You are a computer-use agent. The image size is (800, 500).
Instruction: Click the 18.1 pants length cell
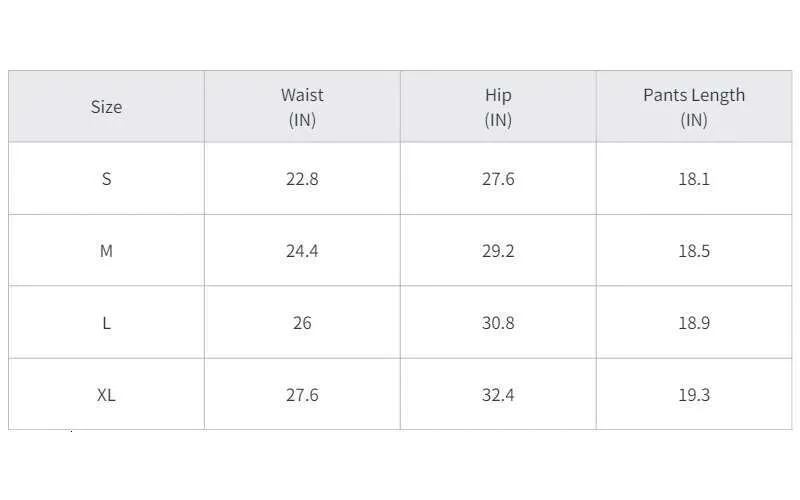pyautogui.click(x=694, y=179)
